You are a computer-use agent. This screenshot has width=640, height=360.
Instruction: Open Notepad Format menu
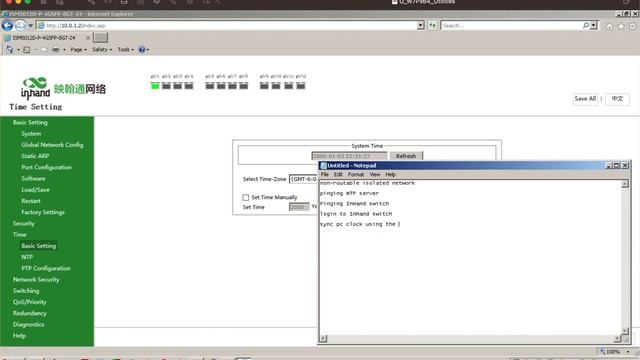coord(356,174)
